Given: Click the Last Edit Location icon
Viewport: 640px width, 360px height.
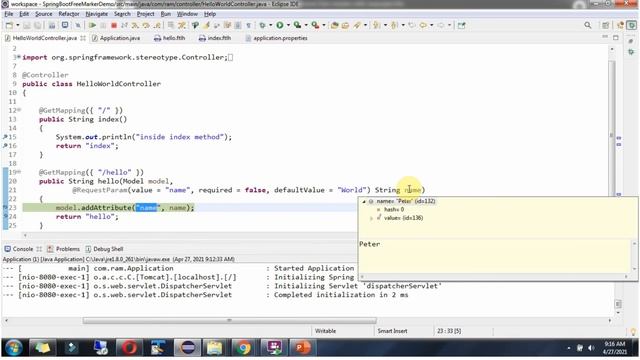Looking at the screenshot, I should [x=411, y=25].
